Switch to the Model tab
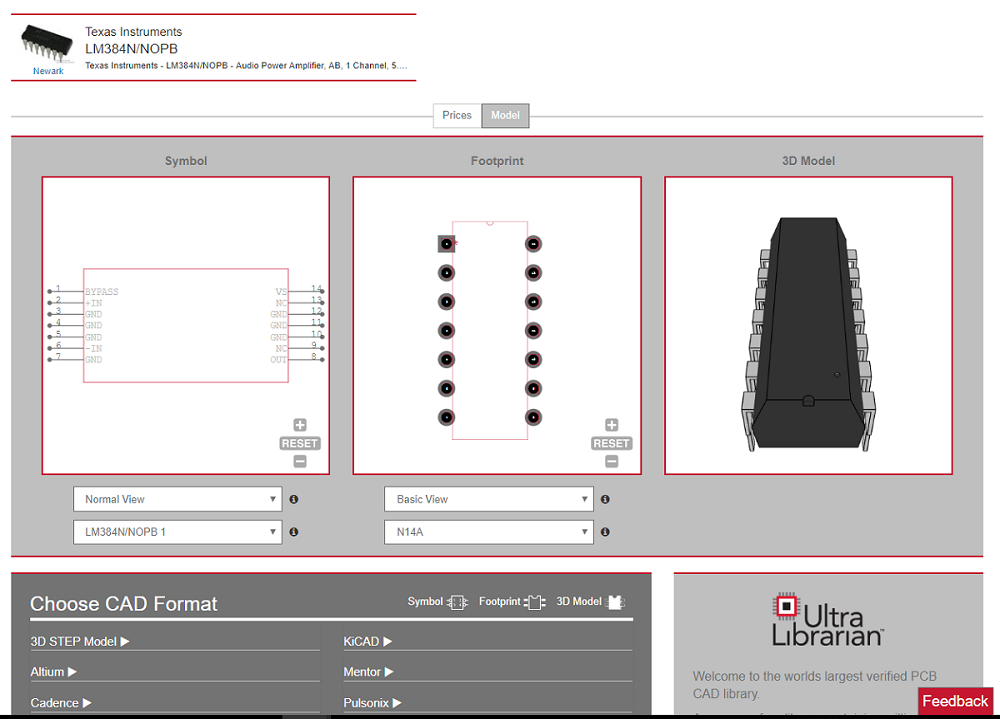Screen dimensions: 1000x719 [505, 115]
